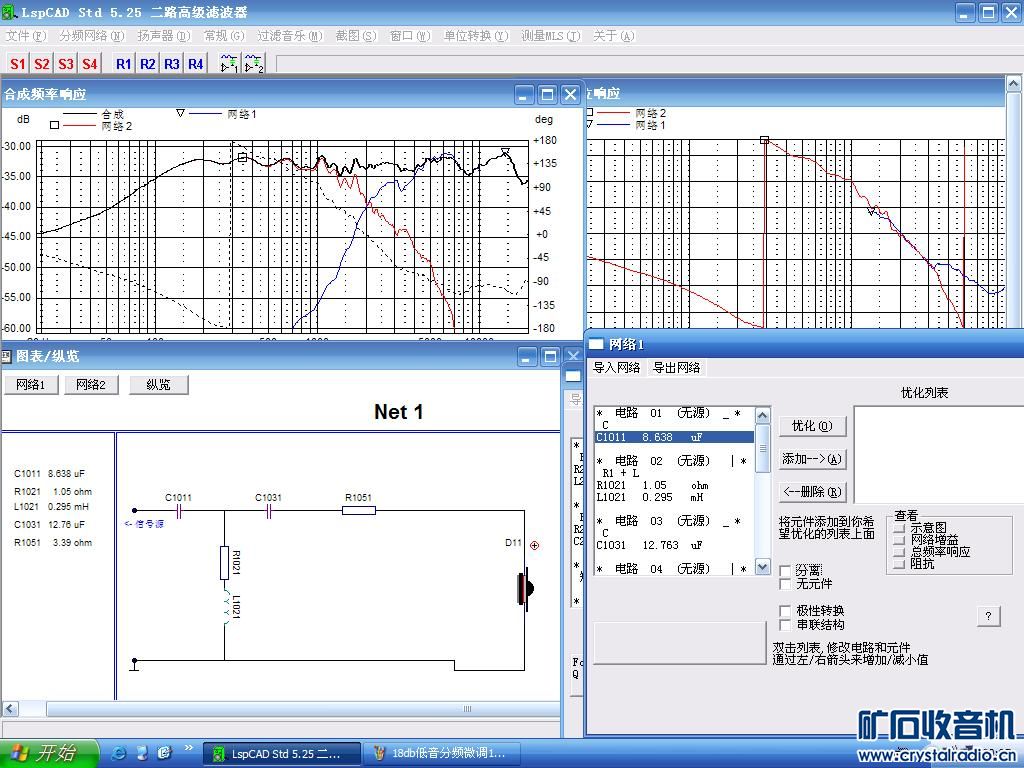Click the network 2 circuit toolbar icon
Screen dimensions: 1024x768
pos(255,64)
